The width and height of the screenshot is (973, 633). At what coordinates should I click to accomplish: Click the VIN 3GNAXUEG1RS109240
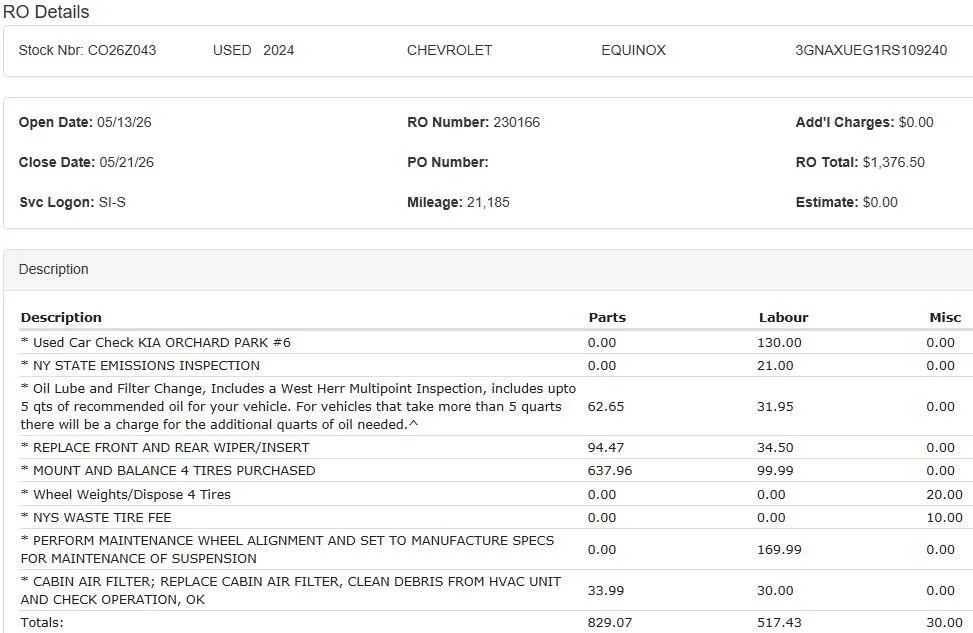[x=871, y=50]
